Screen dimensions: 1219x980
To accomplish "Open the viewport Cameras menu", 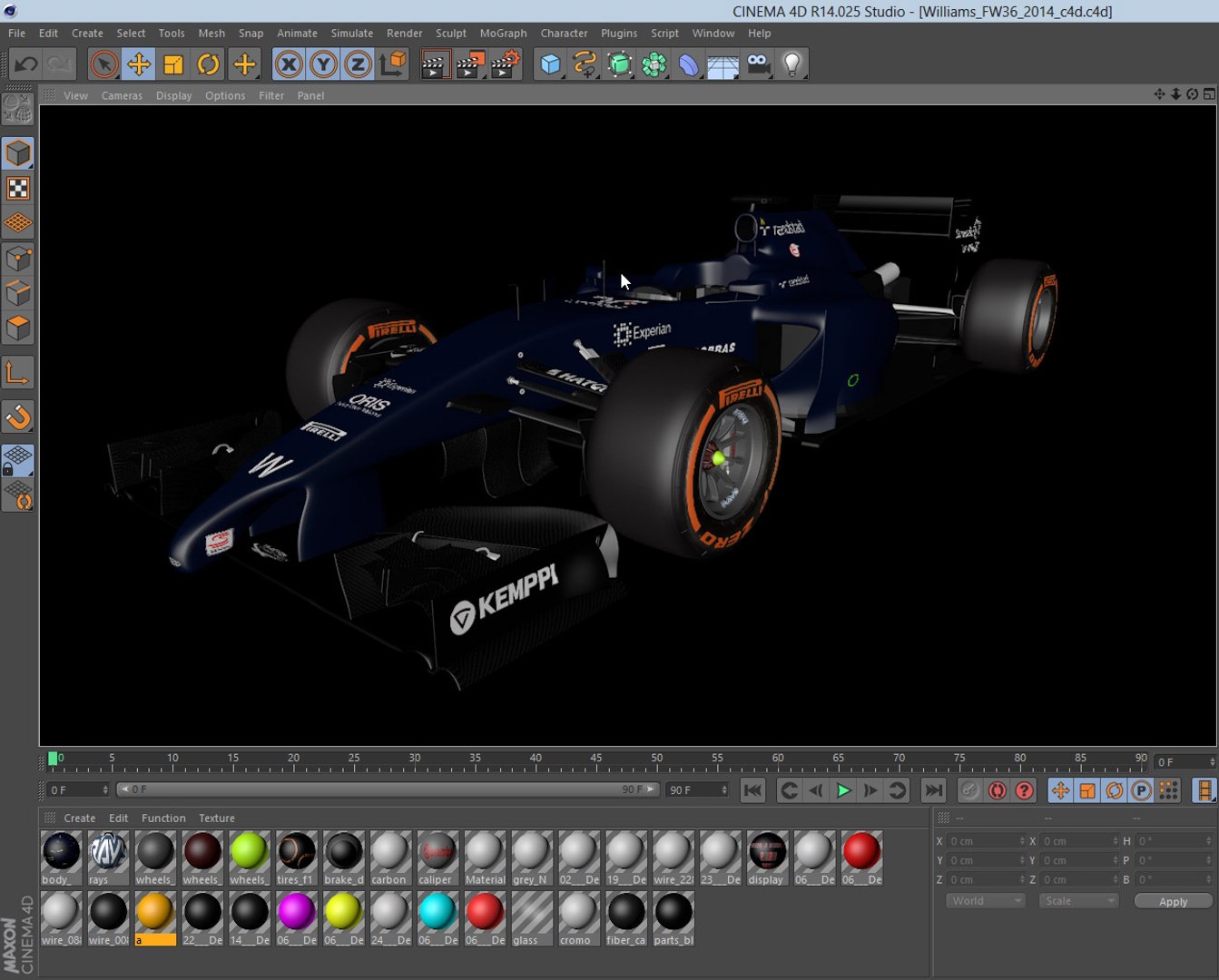I will point(122,95).
